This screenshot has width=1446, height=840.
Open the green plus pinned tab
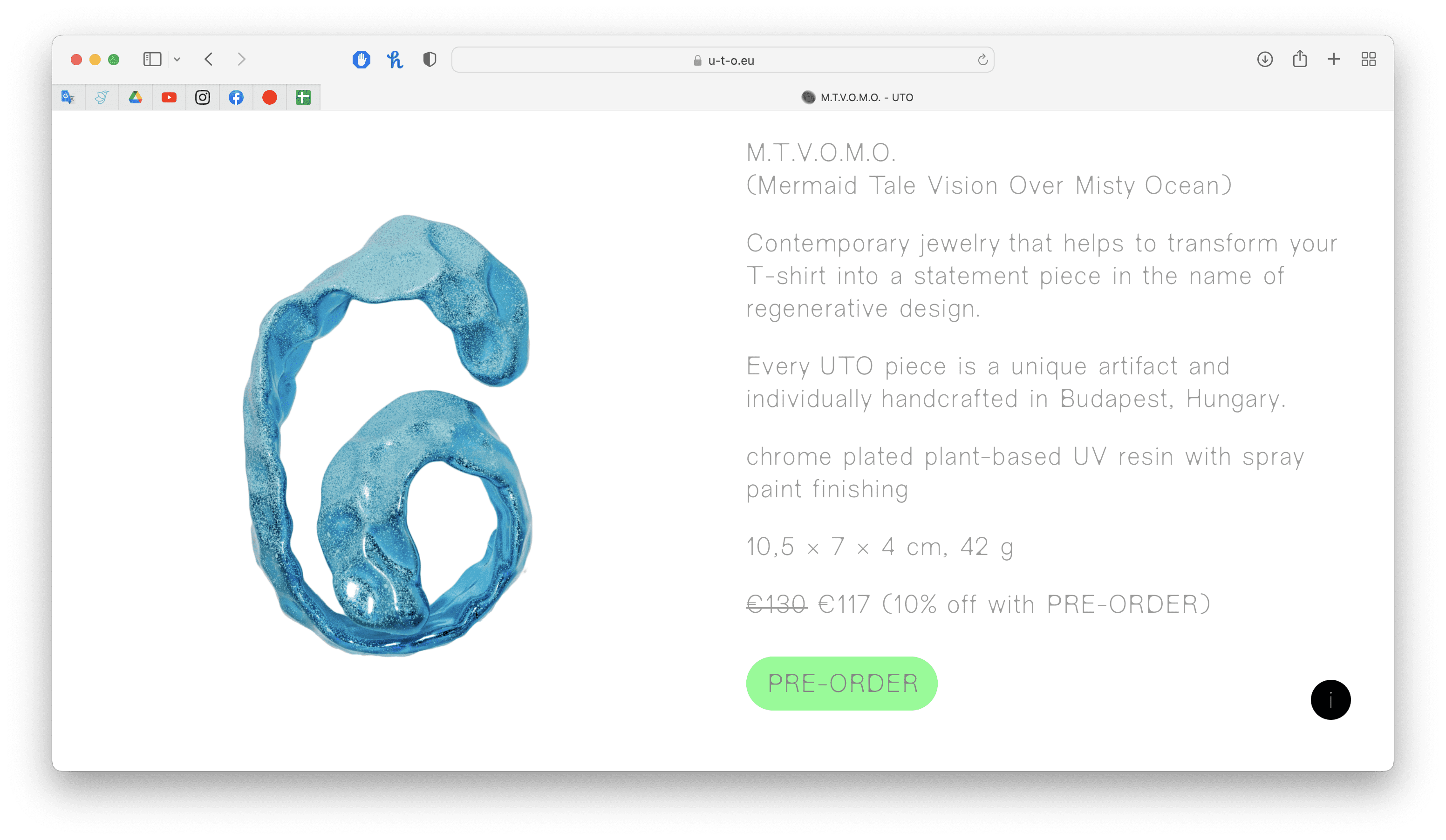(x=303, y=97)
